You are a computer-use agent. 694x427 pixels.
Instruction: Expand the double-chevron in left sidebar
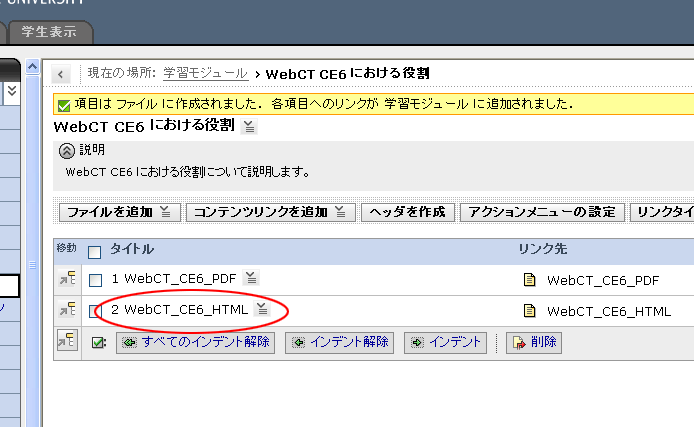[12, 92]
